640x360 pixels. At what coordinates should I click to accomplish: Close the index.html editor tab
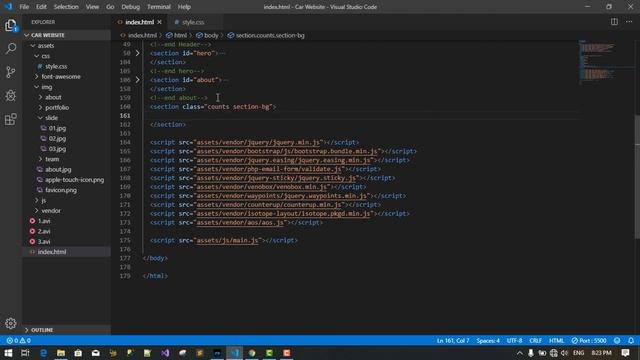pyautogui.click(x=160, y=22)
